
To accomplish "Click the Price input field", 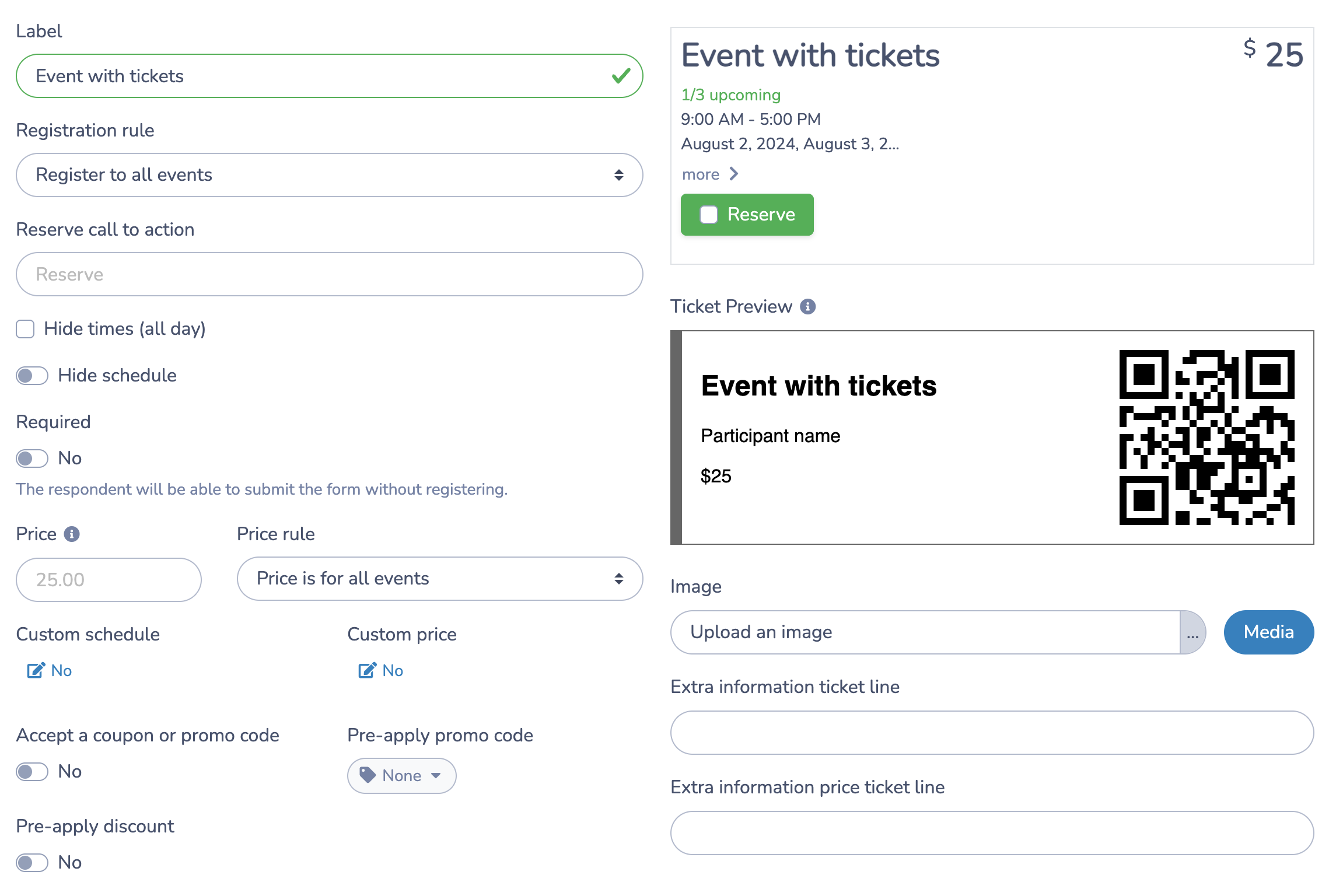I will [109, 579].
